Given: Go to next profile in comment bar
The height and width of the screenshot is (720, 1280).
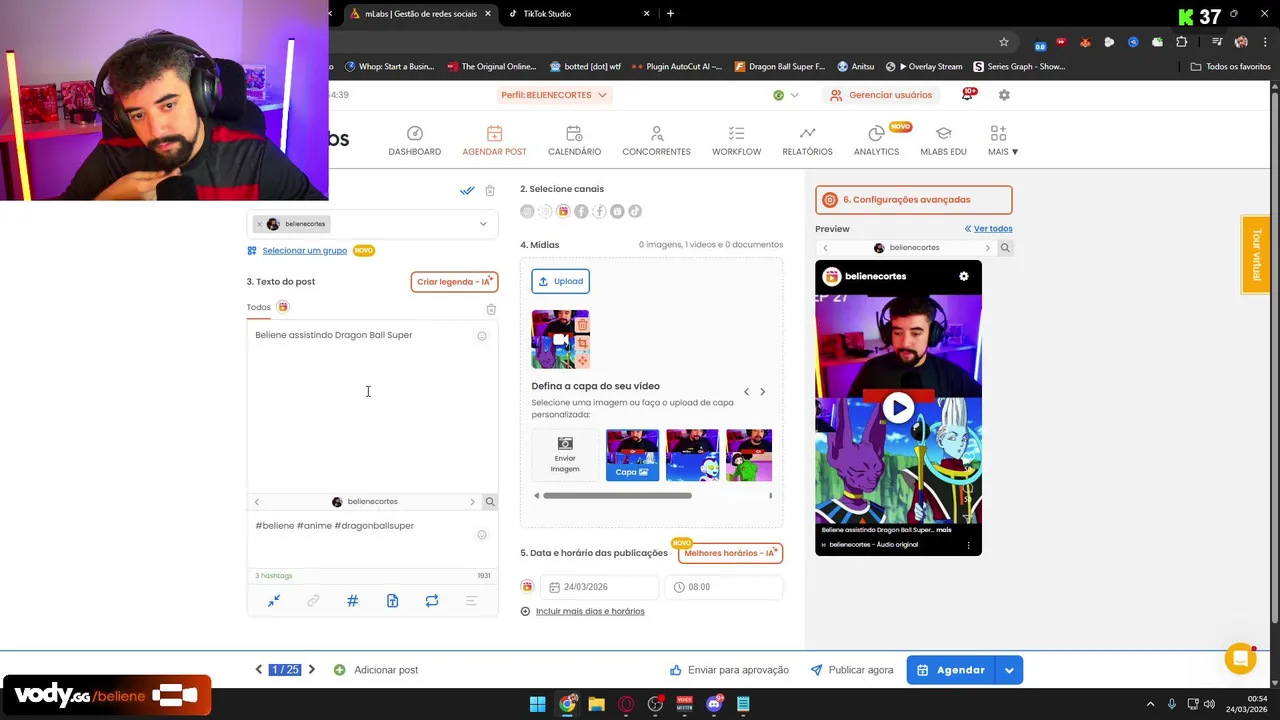Looking at the screenshot, I should (472, 502).
